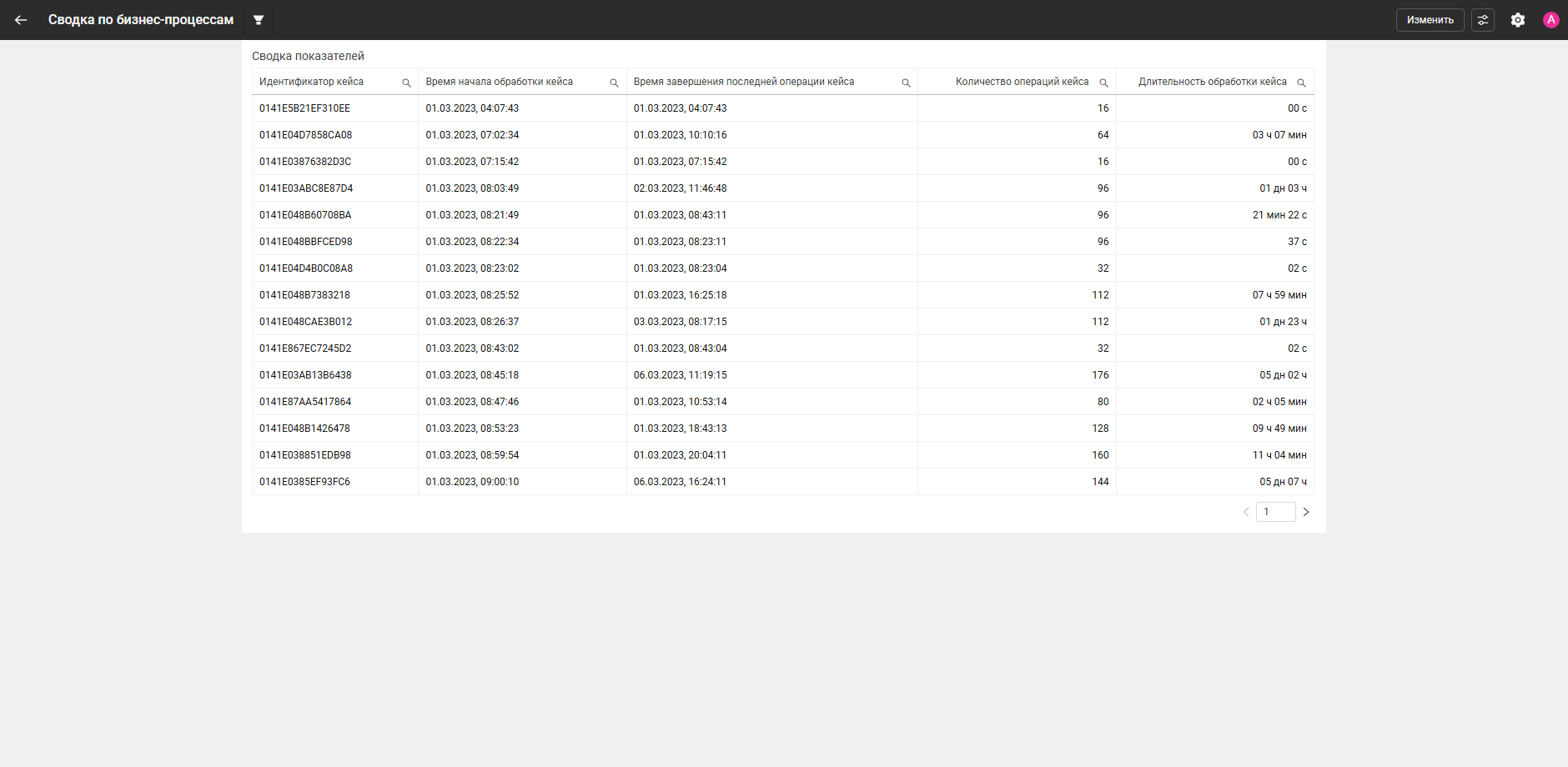Select case row 0141E5B21EF310EE
Screen dimensions: 1568x767
(x=783, y=108)
